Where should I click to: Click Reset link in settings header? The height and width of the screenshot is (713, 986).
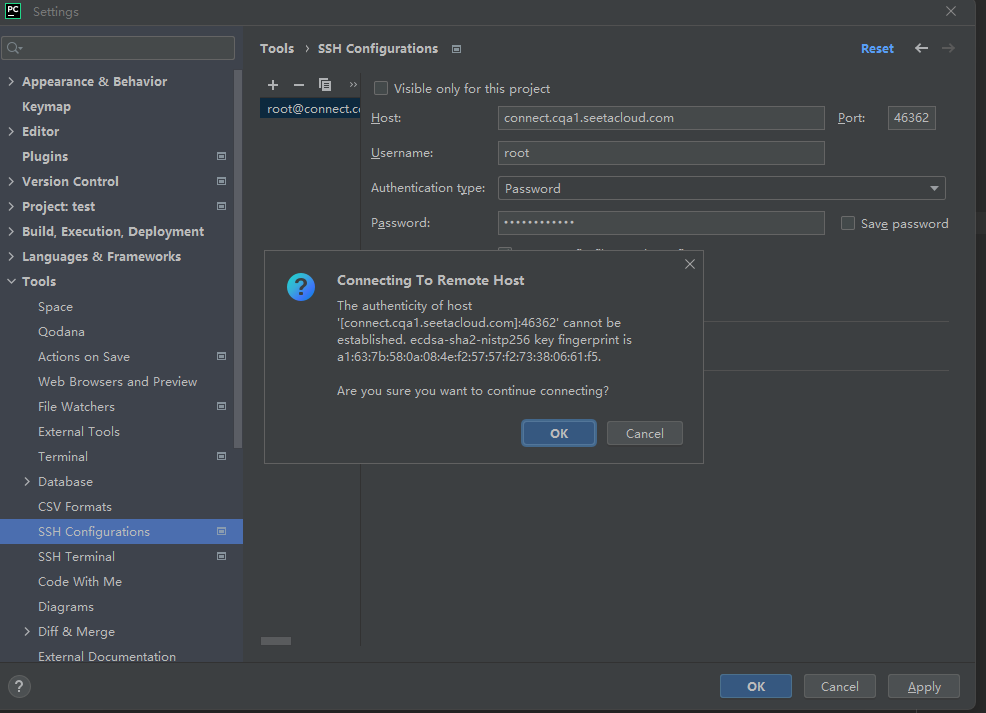coord(877,49)
